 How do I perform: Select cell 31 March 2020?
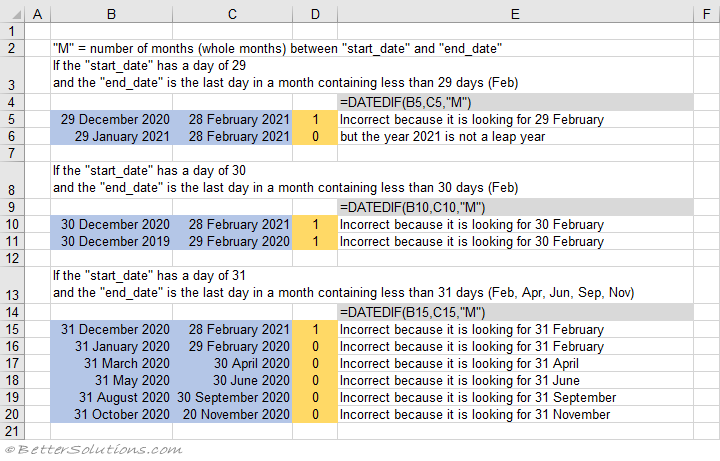coord(112,363)
